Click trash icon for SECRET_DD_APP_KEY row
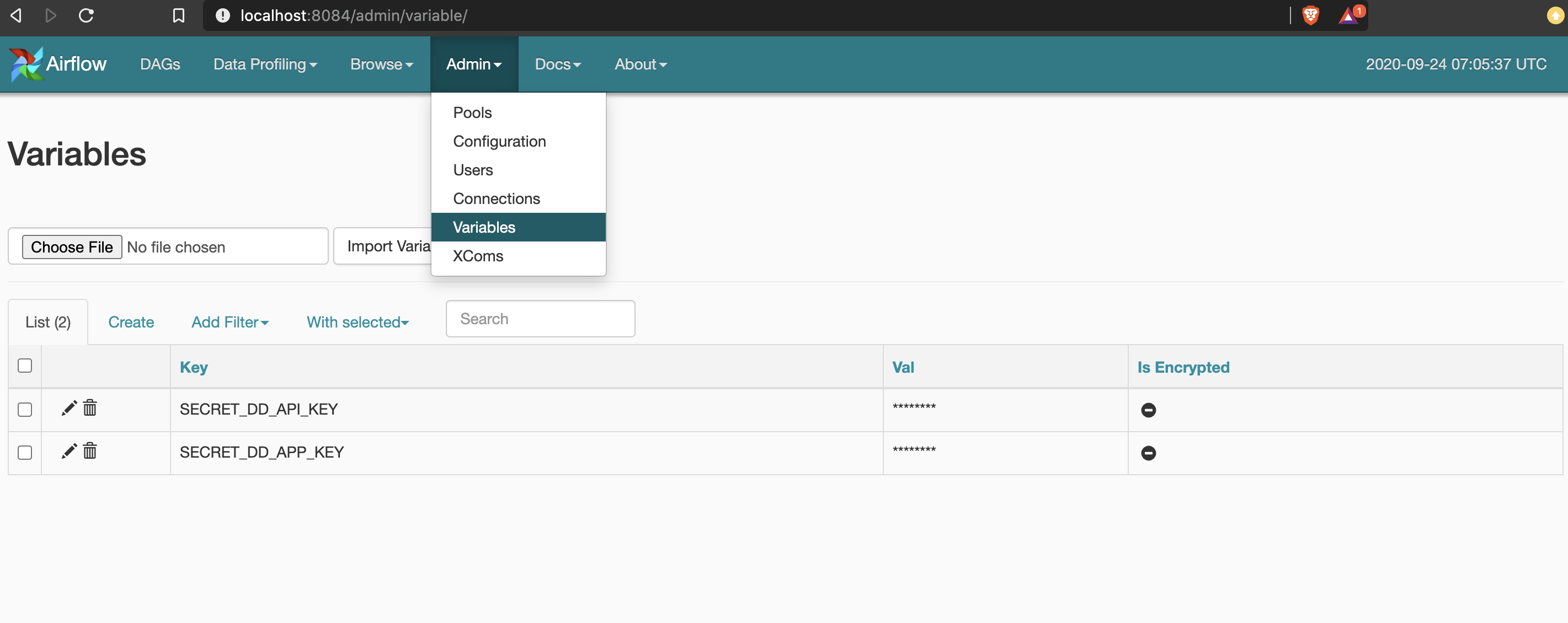This screenshot has height=623, width=1568. click(90, 451)
